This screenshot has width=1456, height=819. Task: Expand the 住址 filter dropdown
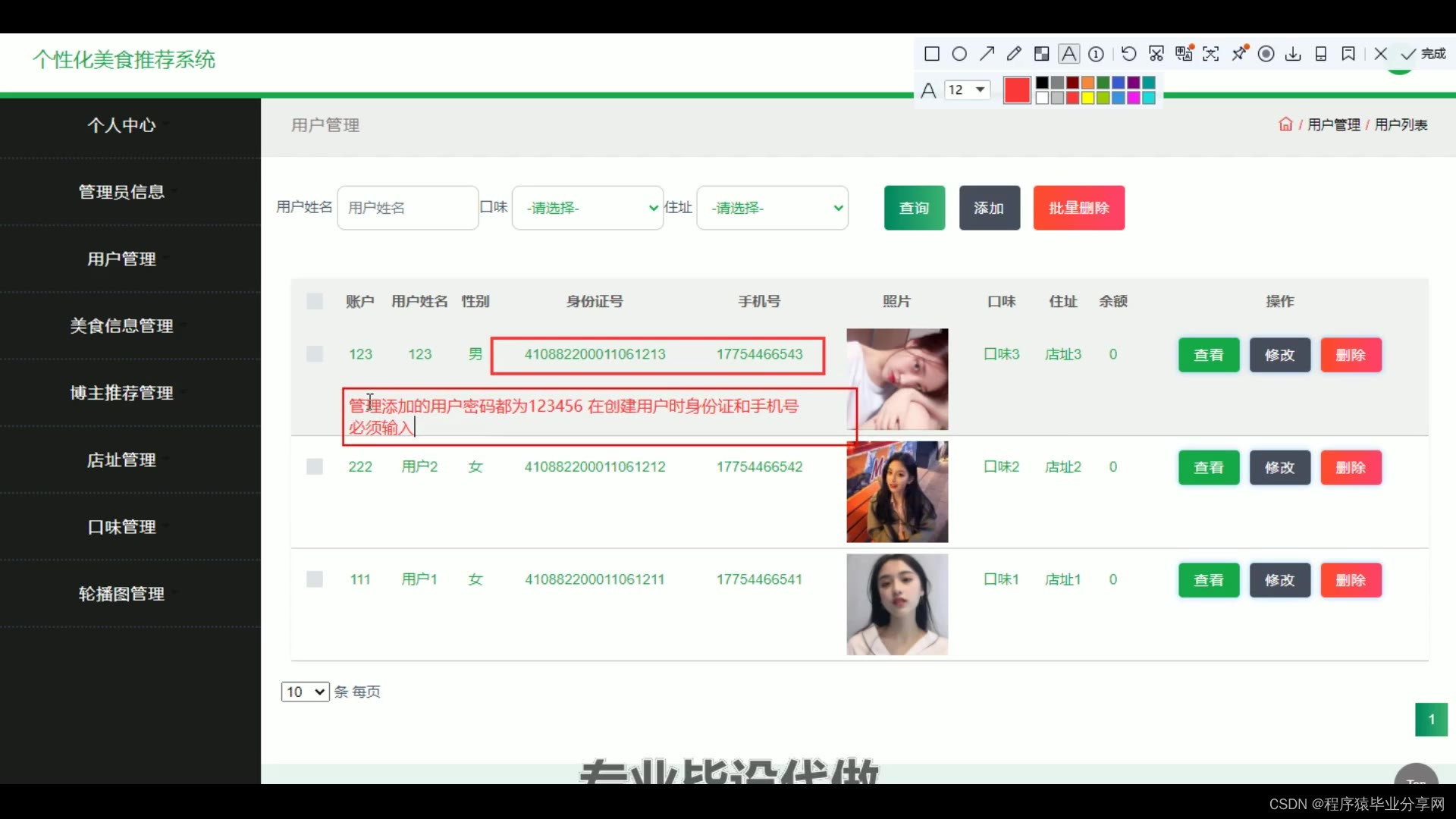point(772,208)
